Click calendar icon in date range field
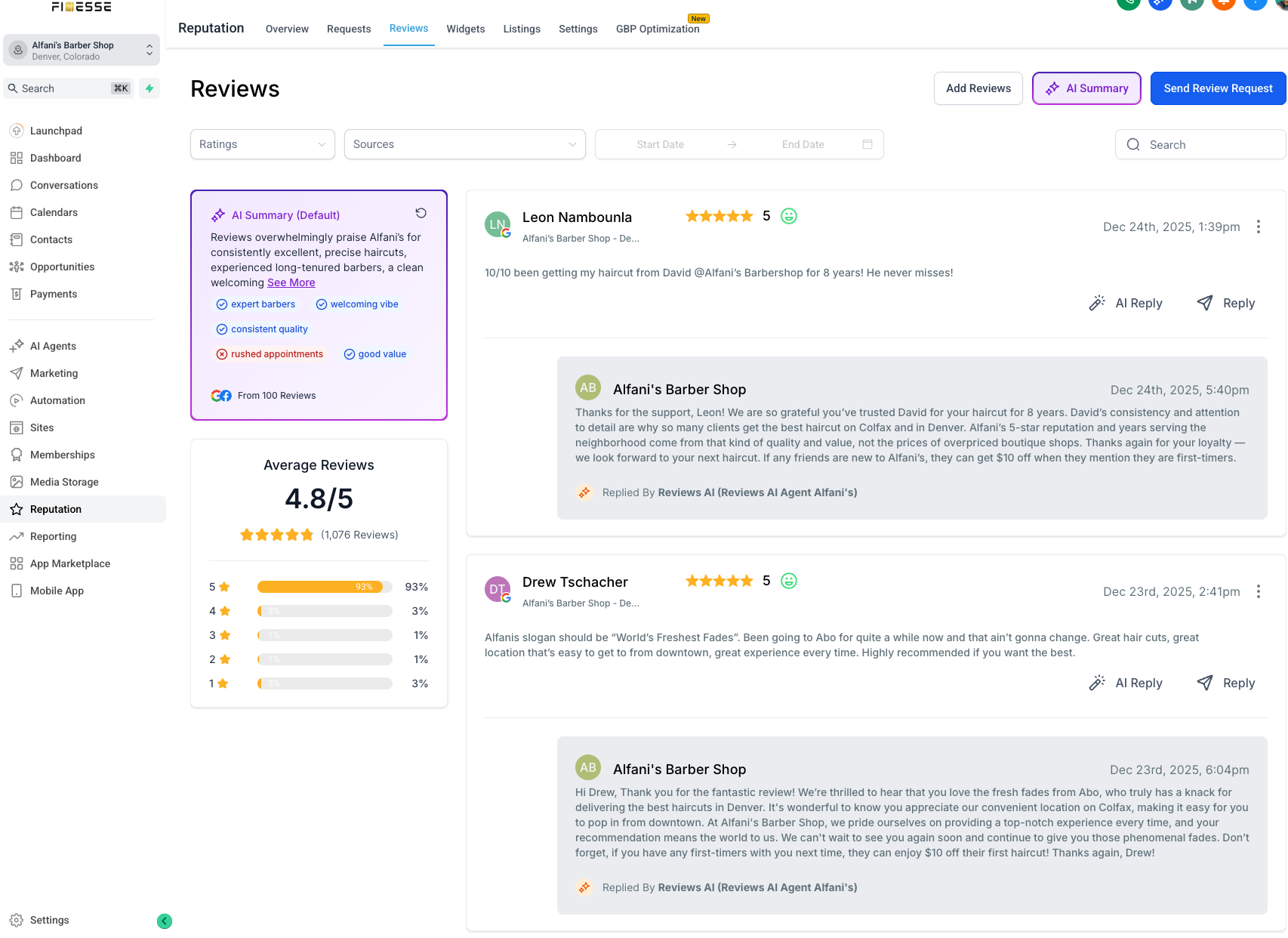 (867, 144)
